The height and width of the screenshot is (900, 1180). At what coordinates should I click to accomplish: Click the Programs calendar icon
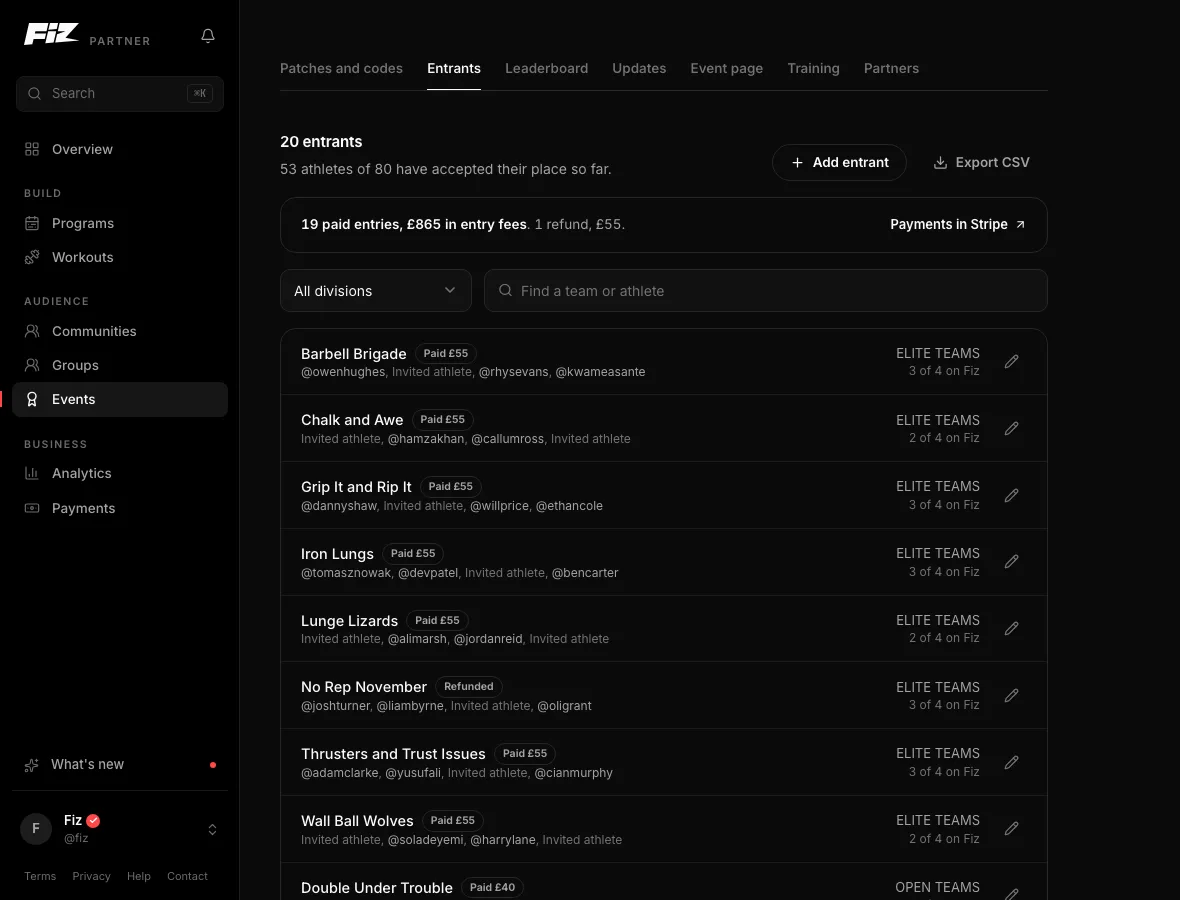32,223
